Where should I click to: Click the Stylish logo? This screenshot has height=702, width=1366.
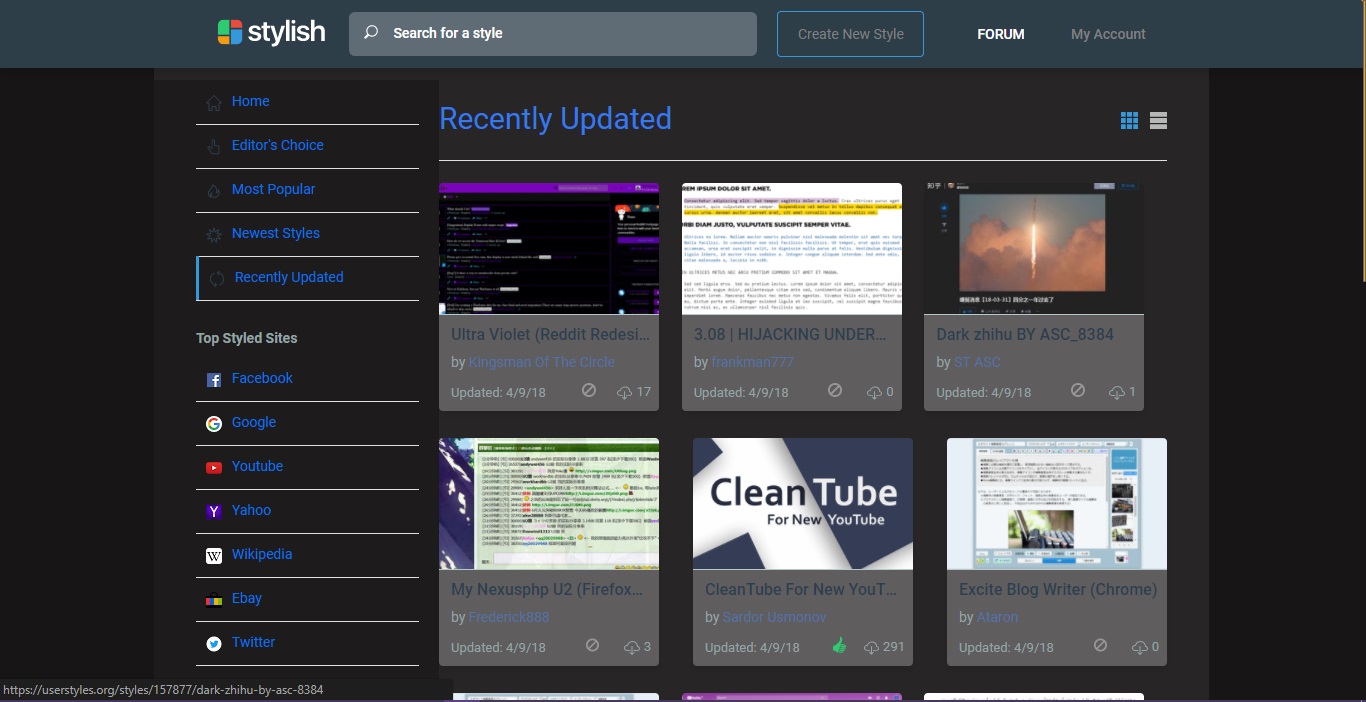271,33
